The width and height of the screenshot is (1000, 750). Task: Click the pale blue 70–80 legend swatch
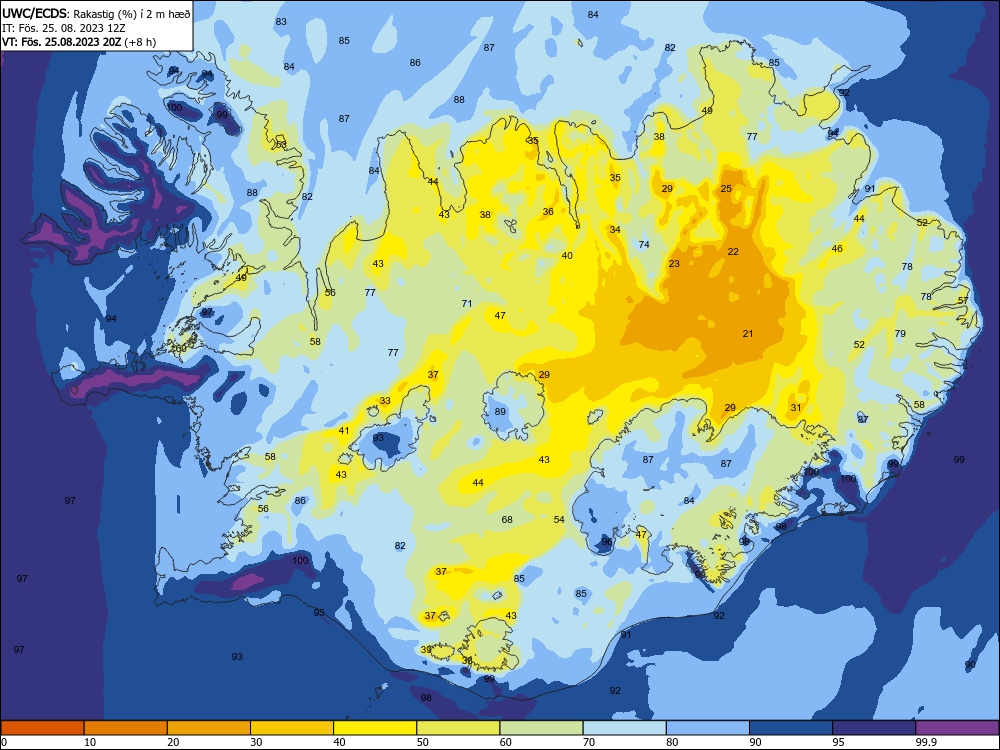[x=624, y=728]
